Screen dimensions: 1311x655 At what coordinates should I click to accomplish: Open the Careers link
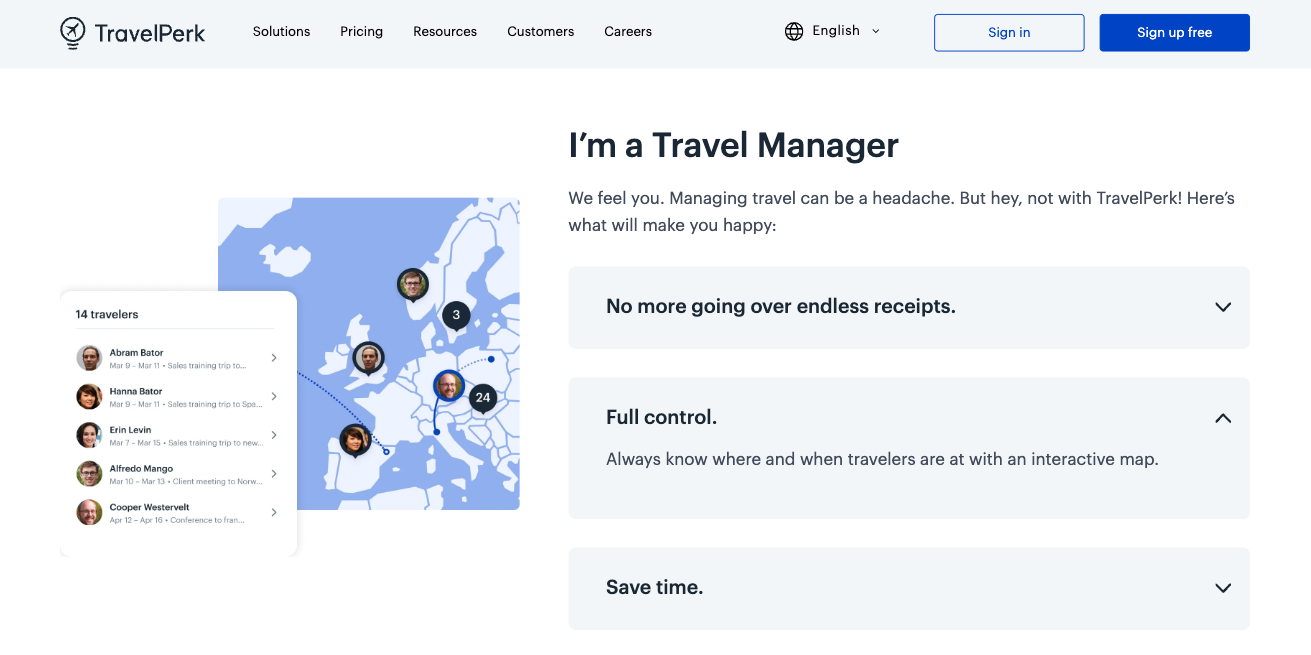[628, 32]
